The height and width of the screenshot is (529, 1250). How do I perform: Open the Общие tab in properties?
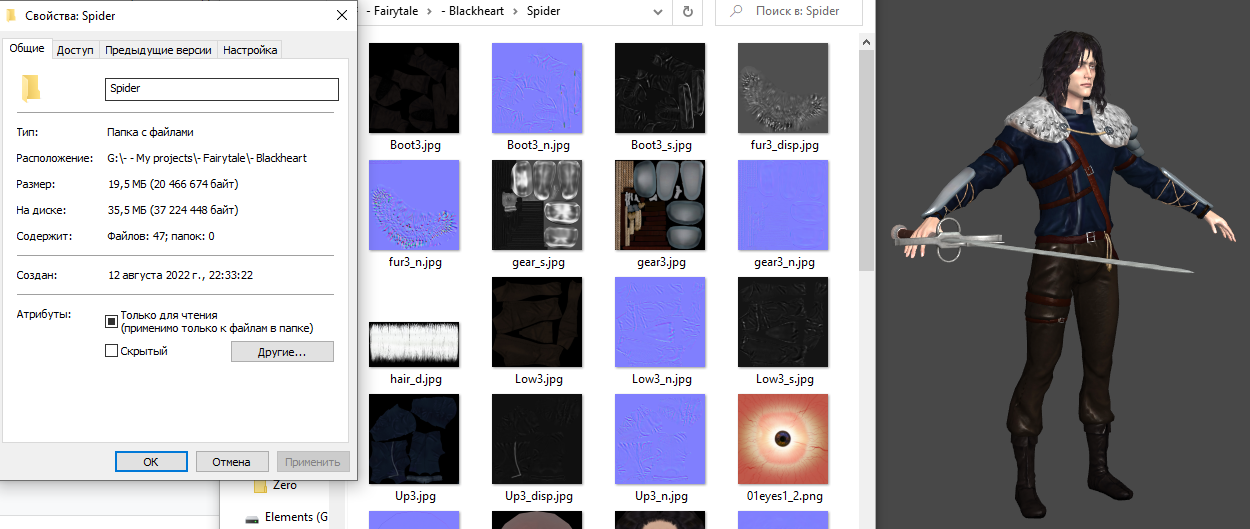pyautogui.click(x=27, y=48)
